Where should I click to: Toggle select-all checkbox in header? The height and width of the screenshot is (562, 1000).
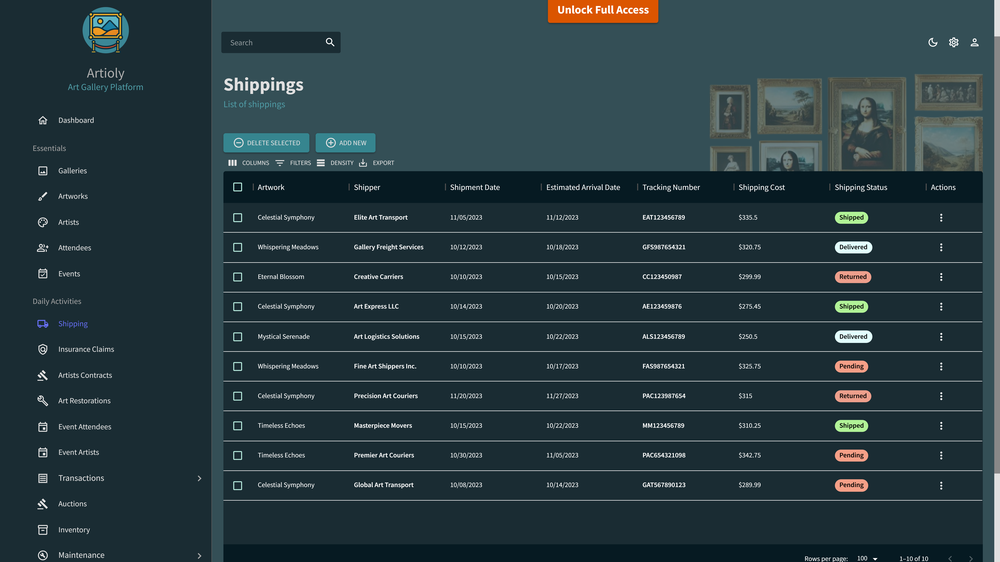click(x=237, y=187)
